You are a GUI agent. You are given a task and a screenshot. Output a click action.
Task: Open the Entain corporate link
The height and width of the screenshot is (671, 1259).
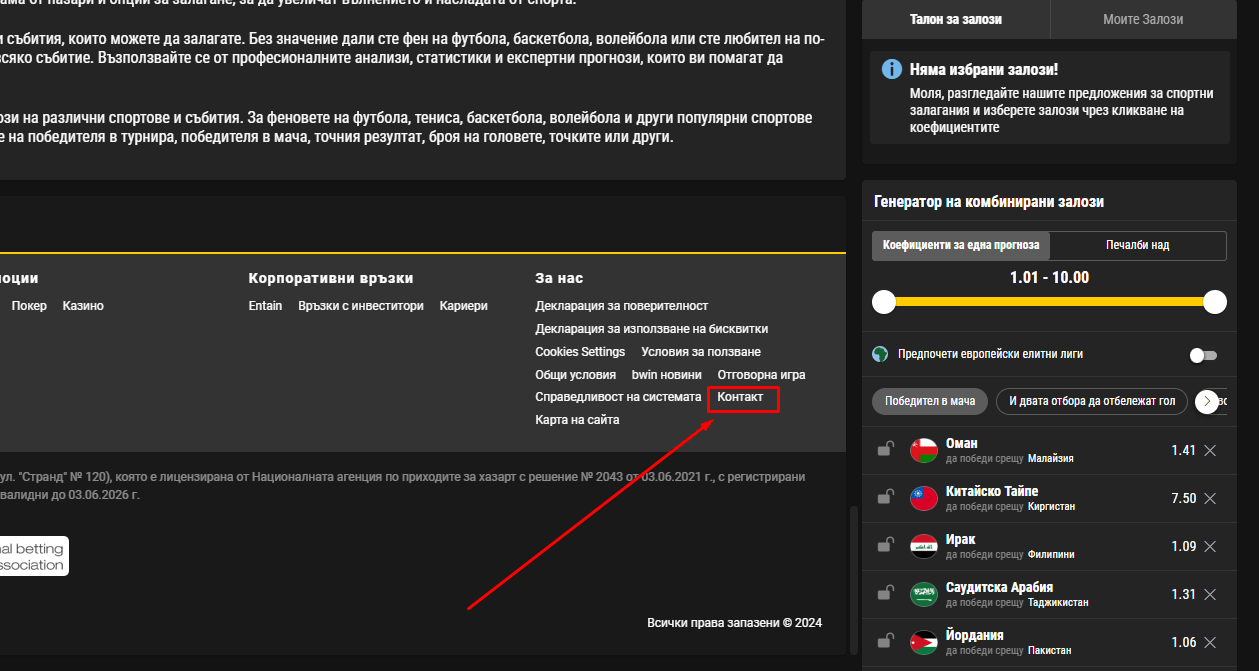[265, 306]
